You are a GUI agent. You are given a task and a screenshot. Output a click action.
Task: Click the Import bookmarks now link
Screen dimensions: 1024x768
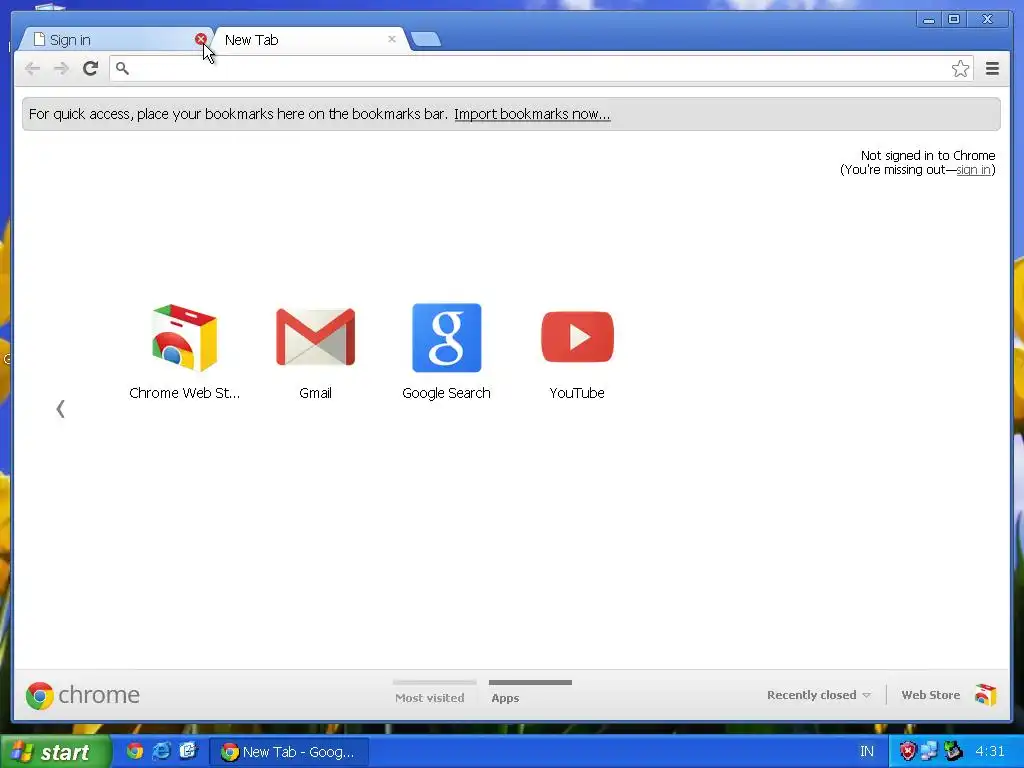(x=532, y=114)
